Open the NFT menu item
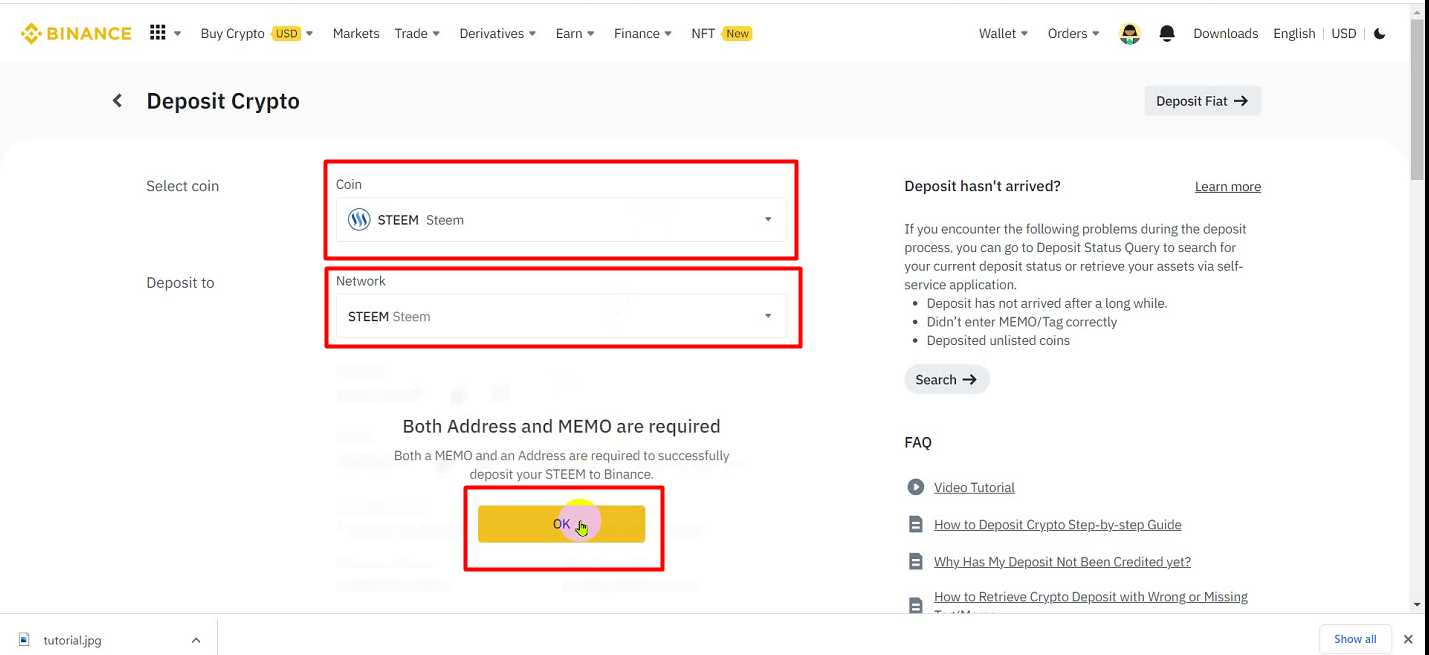1429x655 pixels. [721, 33]
